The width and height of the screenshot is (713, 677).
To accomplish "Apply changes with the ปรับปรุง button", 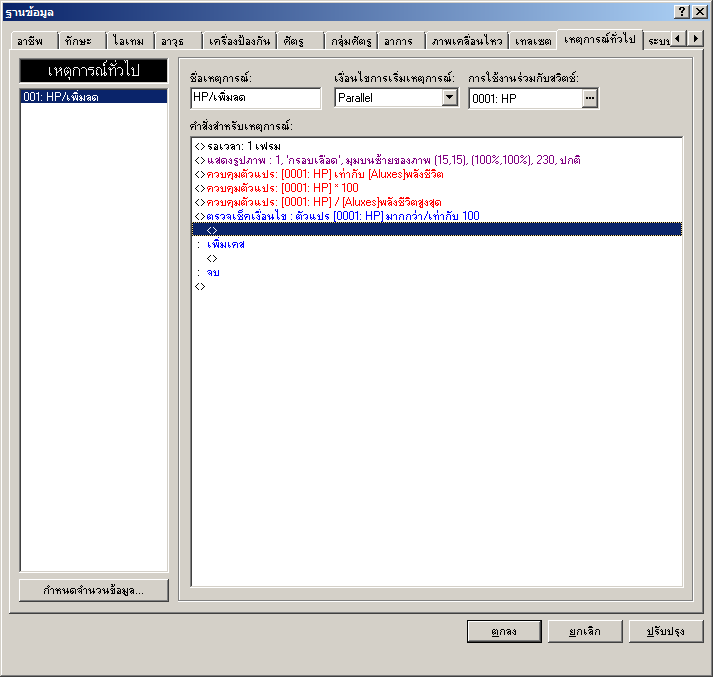I will pos(666,631).
